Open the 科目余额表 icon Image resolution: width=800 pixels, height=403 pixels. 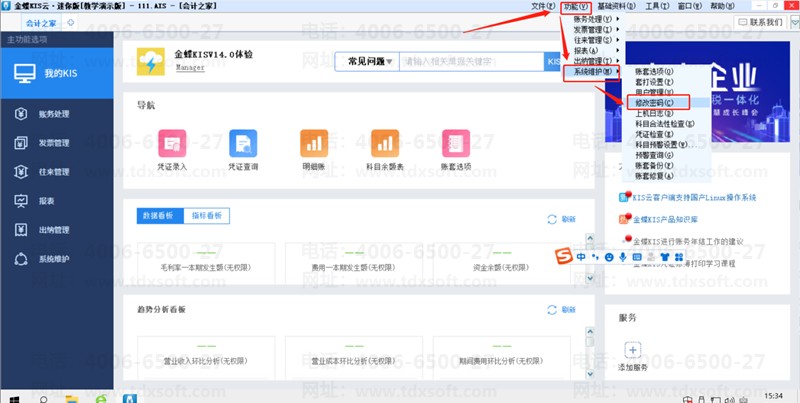coord(385,143)
